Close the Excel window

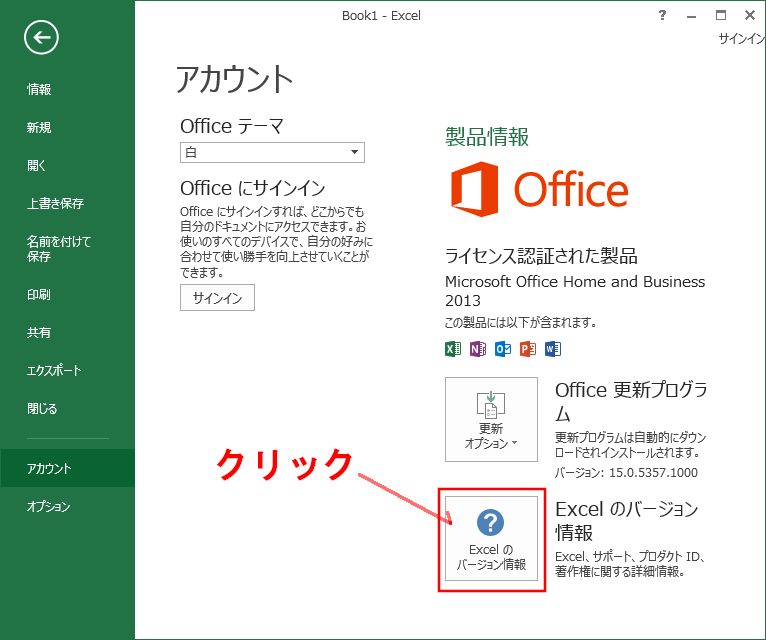click(750, 15)
